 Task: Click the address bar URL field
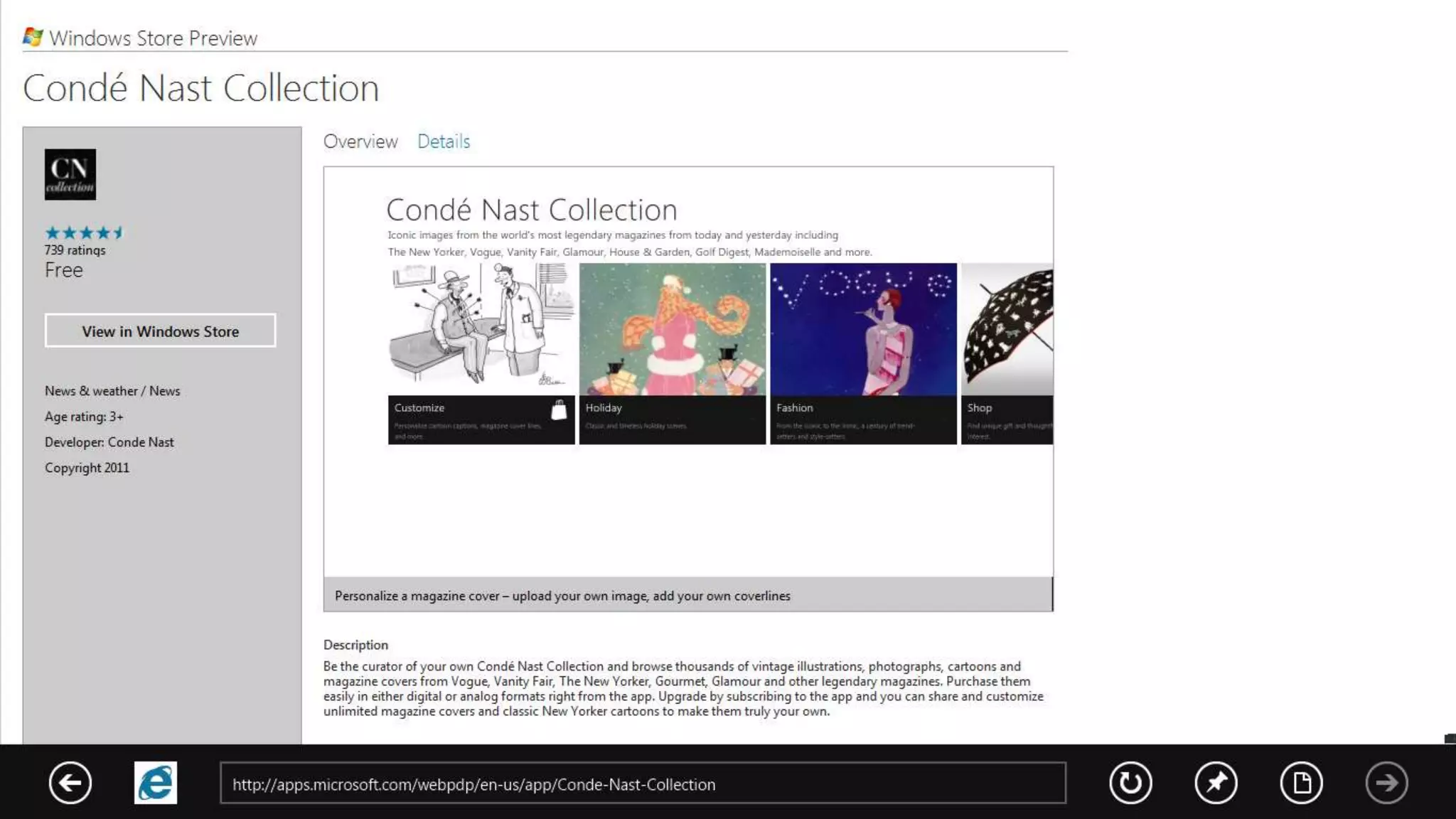coord(643,783)
